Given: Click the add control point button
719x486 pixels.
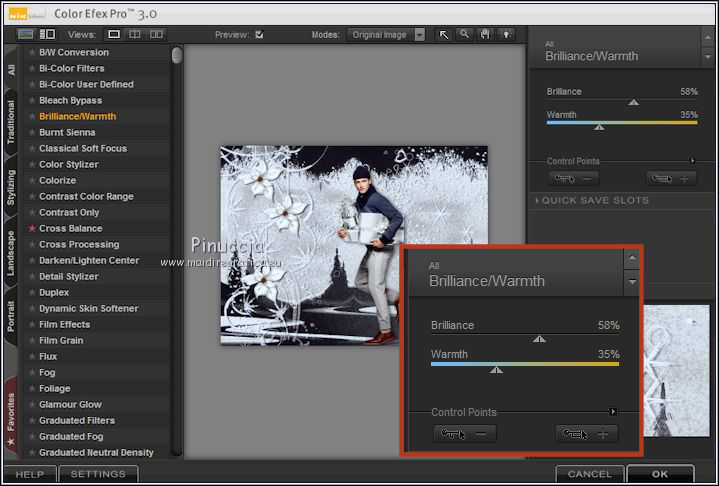Looking at the screenshot, I should pyautogui.click(x=671, y=179).
